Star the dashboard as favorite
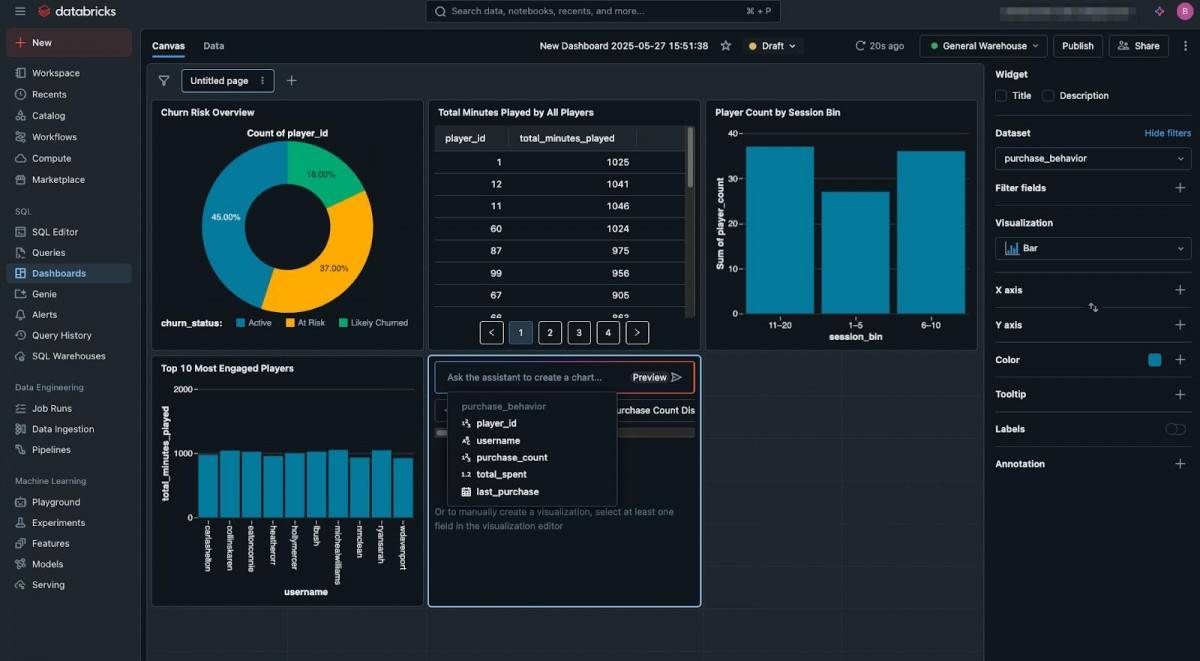The width and height of the screenshot is (1200, 661). click(726, 46)
